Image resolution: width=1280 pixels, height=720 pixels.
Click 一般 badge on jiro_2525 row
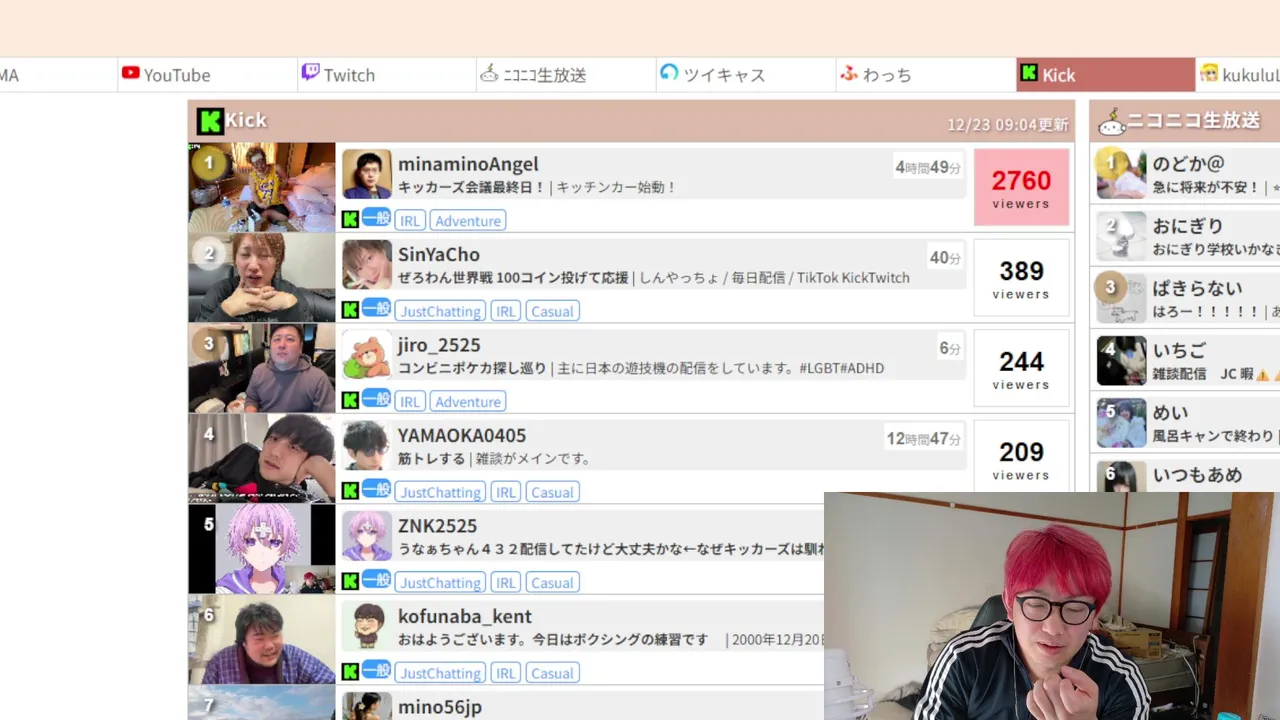pyautogui.click(x=376, y=399)
